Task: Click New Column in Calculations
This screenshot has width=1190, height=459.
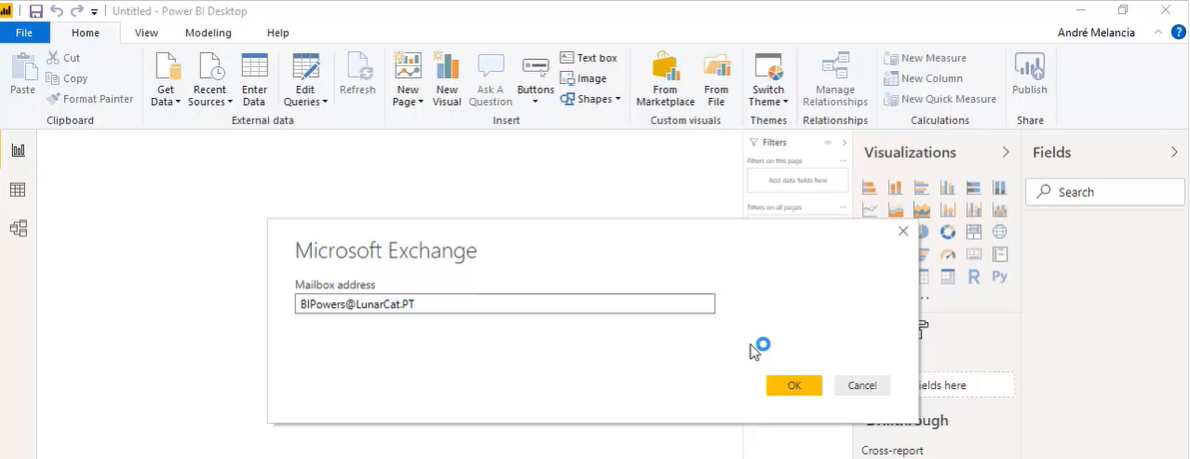Action: [x=924, y=78]
